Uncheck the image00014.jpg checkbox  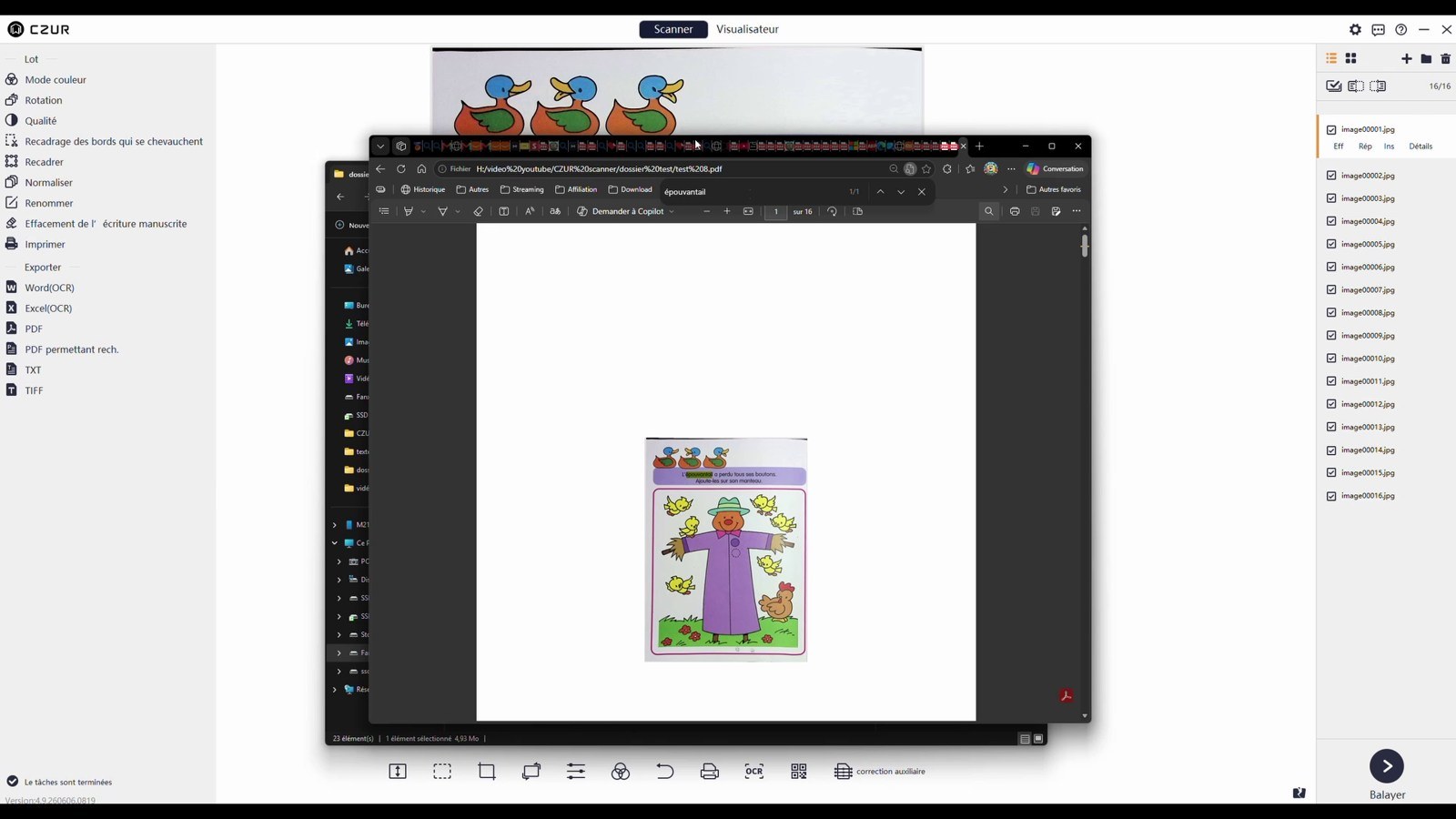[1332, 450]
